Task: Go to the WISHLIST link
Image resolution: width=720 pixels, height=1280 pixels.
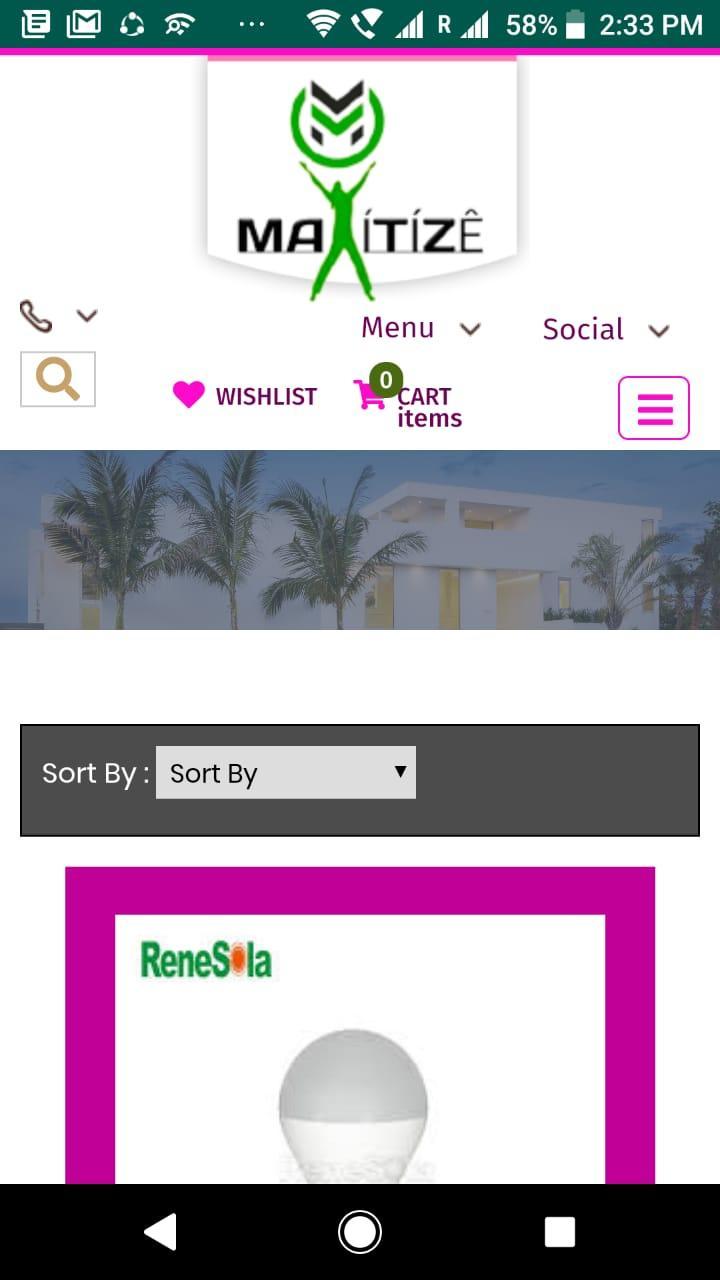Action: (x=266, y=397)
